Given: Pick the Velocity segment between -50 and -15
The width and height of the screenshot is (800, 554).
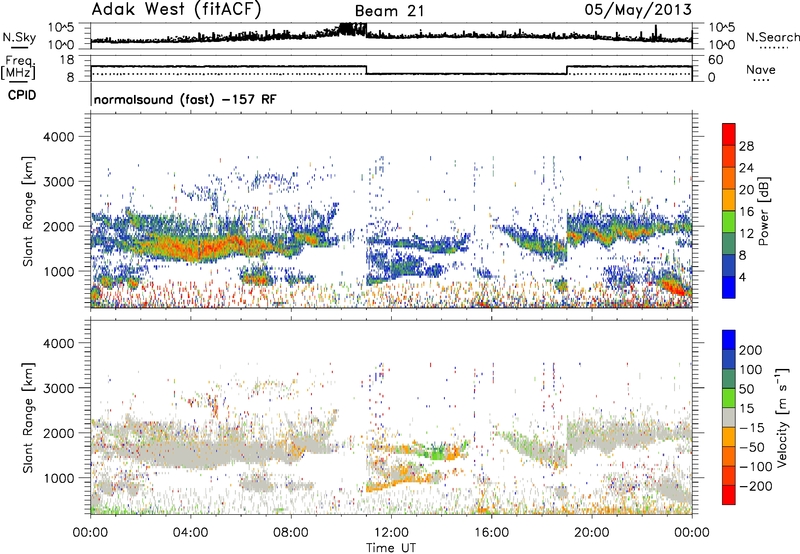Looking at the screenshot, I should [x=729, y=437].
